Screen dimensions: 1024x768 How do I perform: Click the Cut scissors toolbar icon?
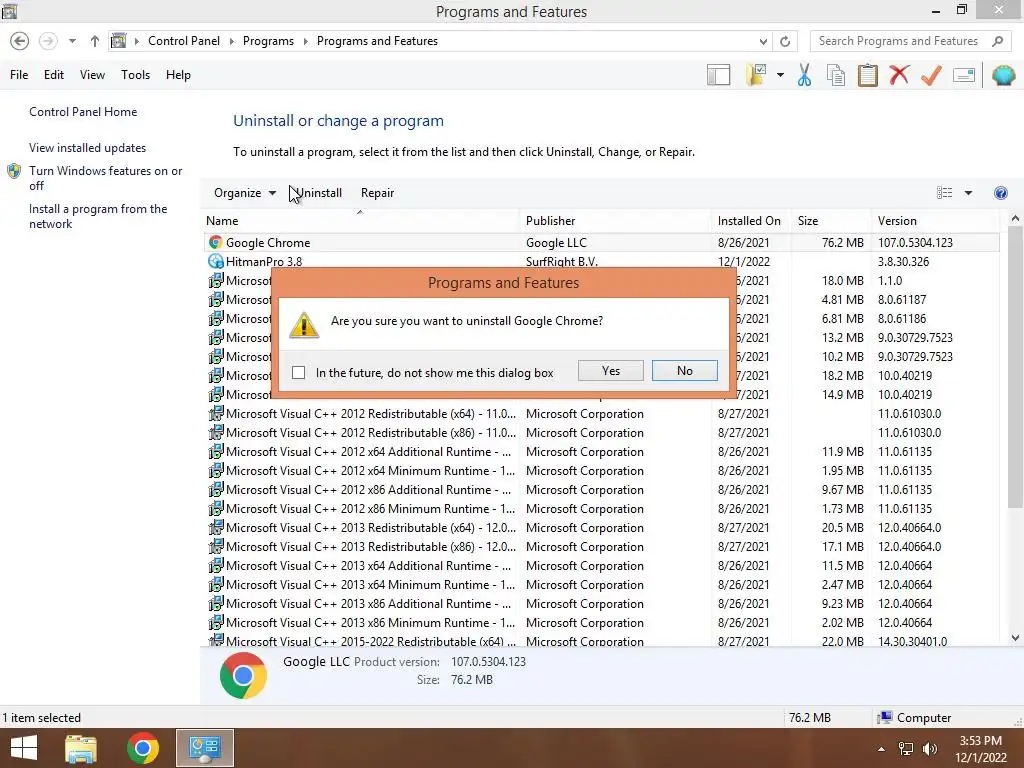click(805, 75)
